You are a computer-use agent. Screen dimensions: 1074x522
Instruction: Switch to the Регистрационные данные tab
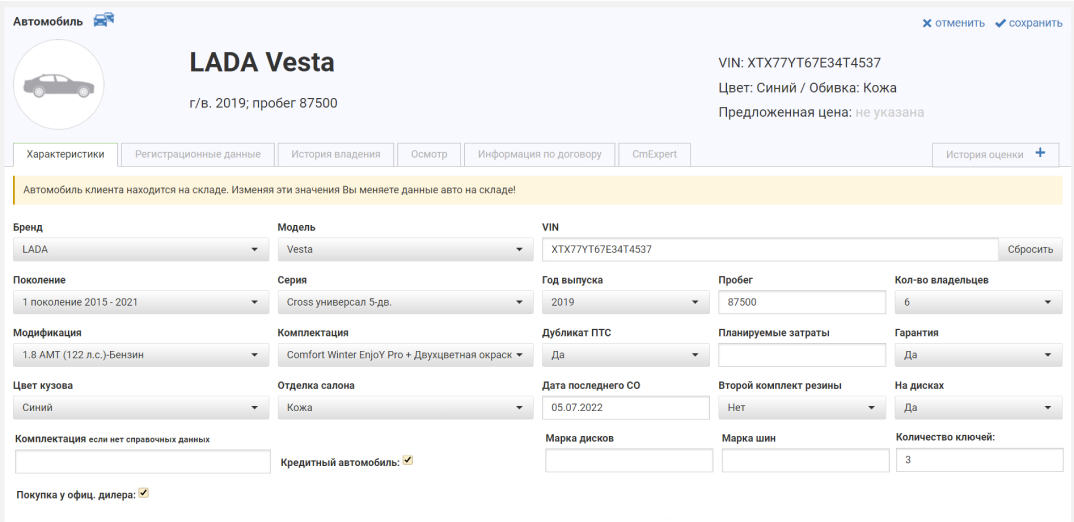coord(198,154)
